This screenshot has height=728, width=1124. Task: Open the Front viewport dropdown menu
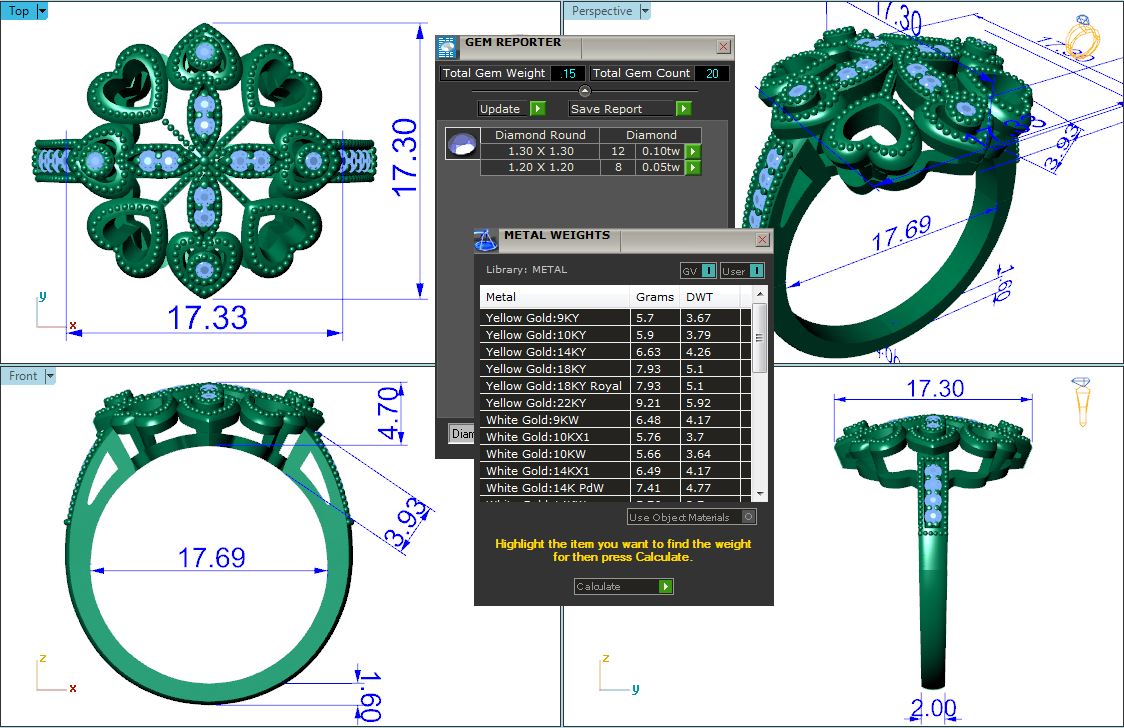point(49,375)
